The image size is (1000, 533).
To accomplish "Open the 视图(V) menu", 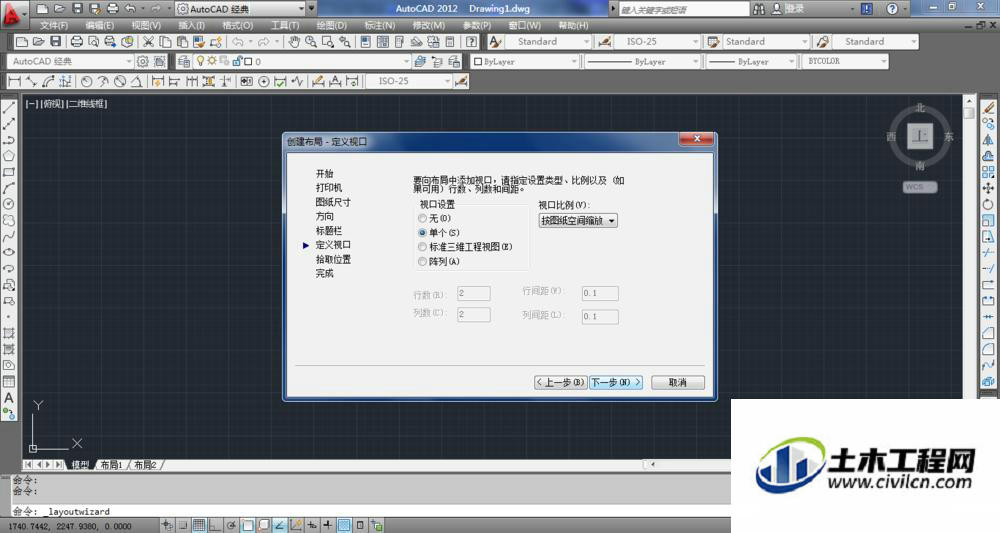I will click(x=146, y=26).
